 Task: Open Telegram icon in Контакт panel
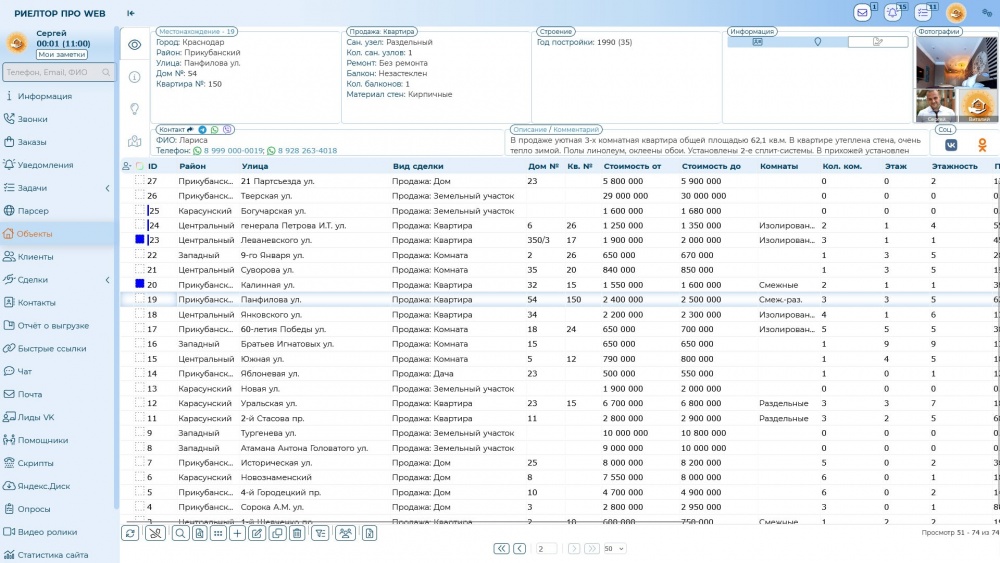(x=203, y=130)
